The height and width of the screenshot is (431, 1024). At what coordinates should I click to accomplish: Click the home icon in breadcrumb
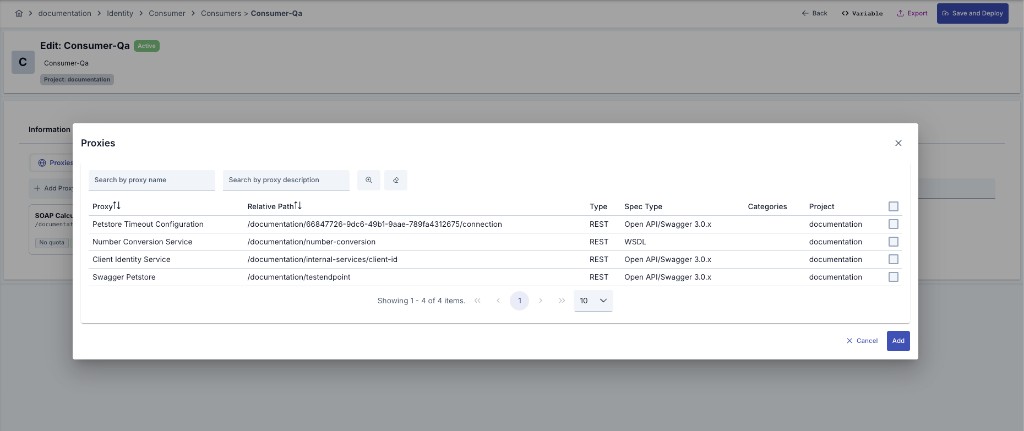tap(19, 13)
